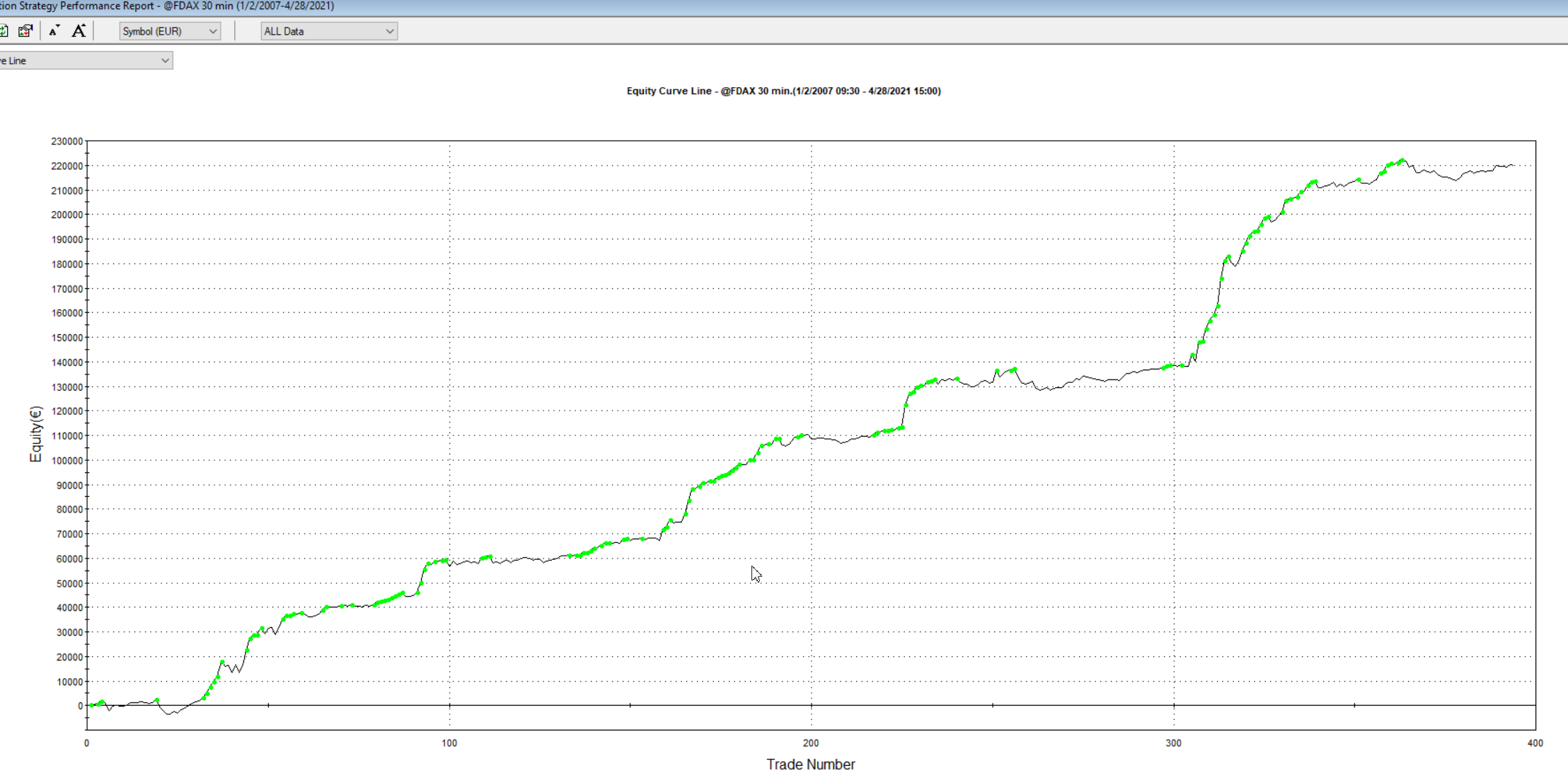Click the last point of equity curve
Viewport: 1568px width, 773px height.
[x=1513, y=166]
